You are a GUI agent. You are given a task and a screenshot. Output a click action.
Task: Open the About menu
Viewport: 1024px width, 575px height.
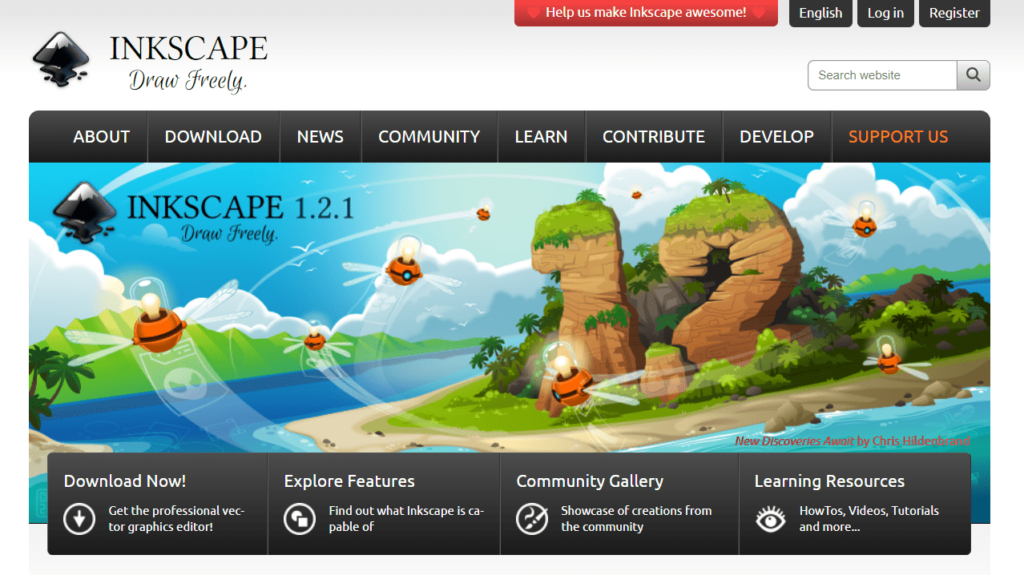pyautogui.click(x=101, y=137)
